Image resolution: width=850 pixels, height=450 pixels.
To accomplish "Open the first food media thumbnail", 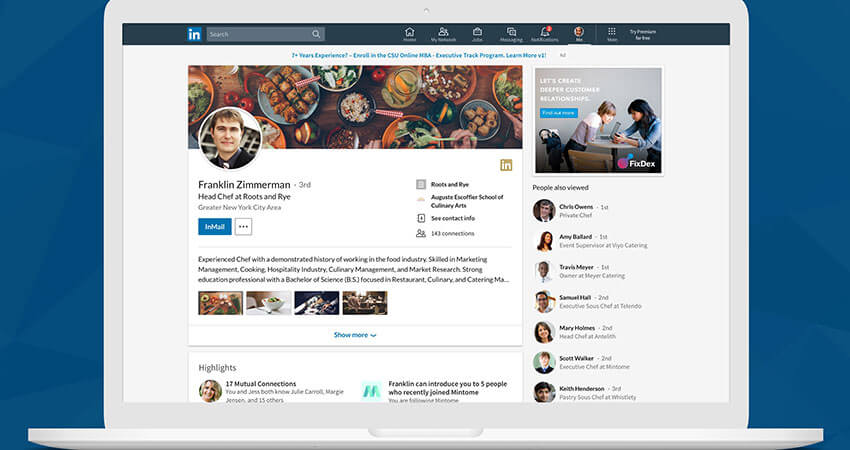I will point(221,303).
